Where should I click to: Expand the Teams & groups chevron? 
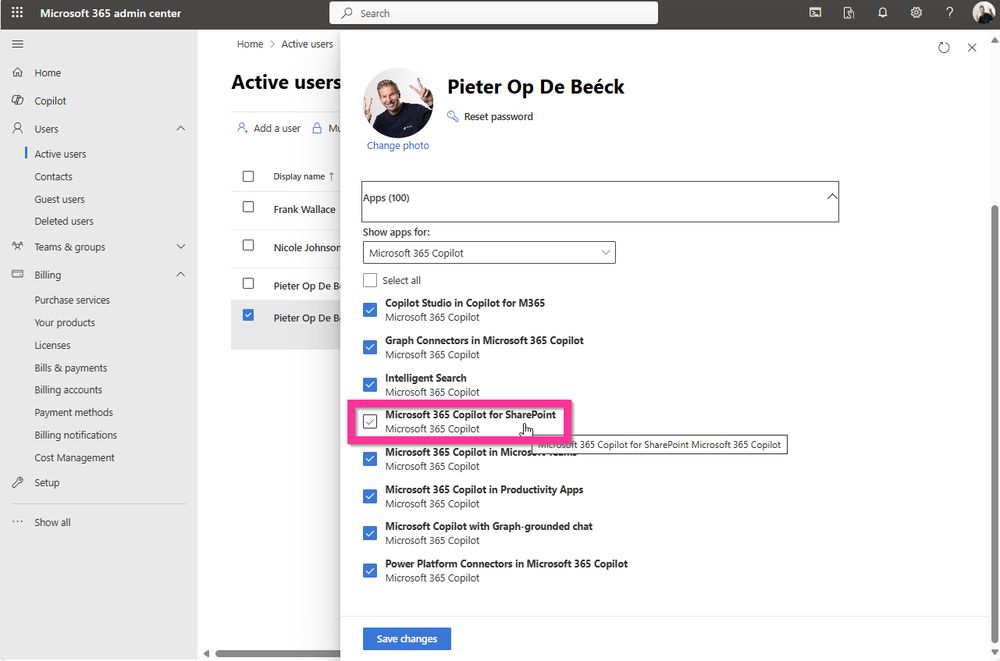point(181,246)
